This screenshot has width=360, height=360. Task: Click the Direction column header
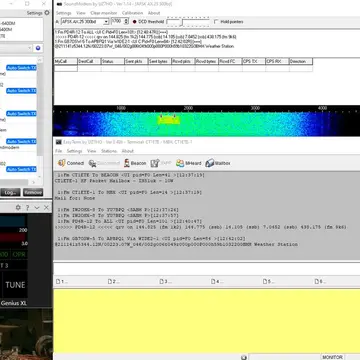301,61
